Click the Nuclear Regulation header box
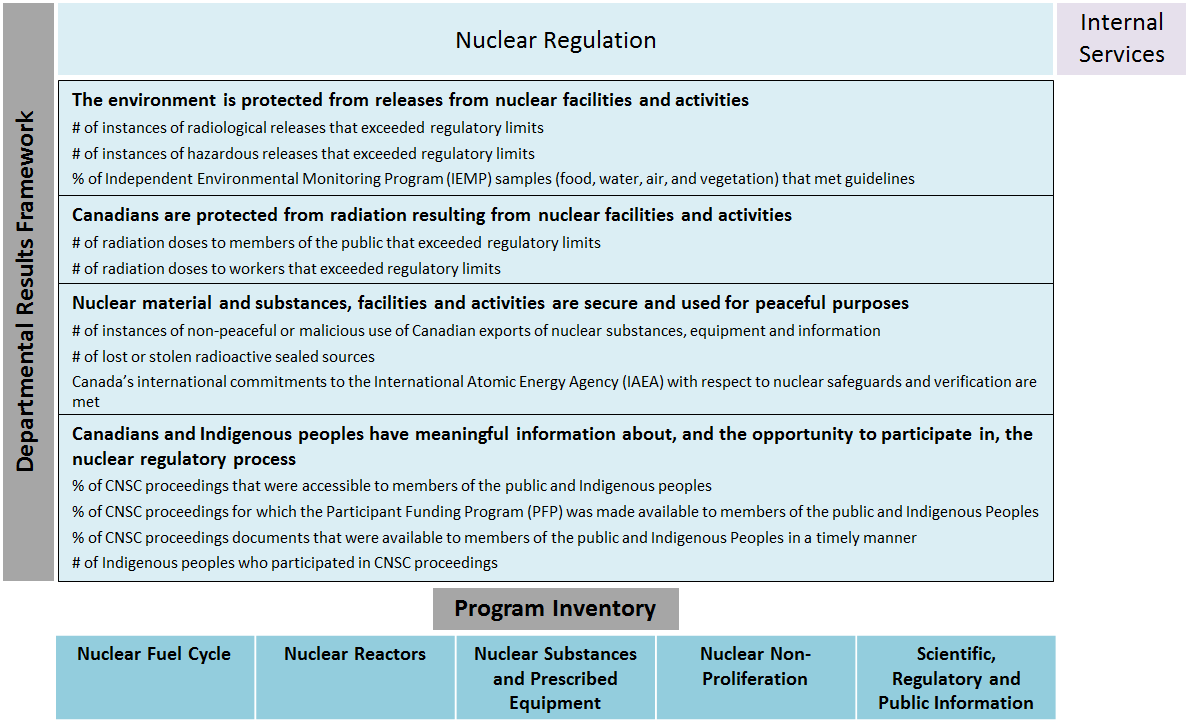This screenshot has width=1186, height=721. click(x=555, y=39)
